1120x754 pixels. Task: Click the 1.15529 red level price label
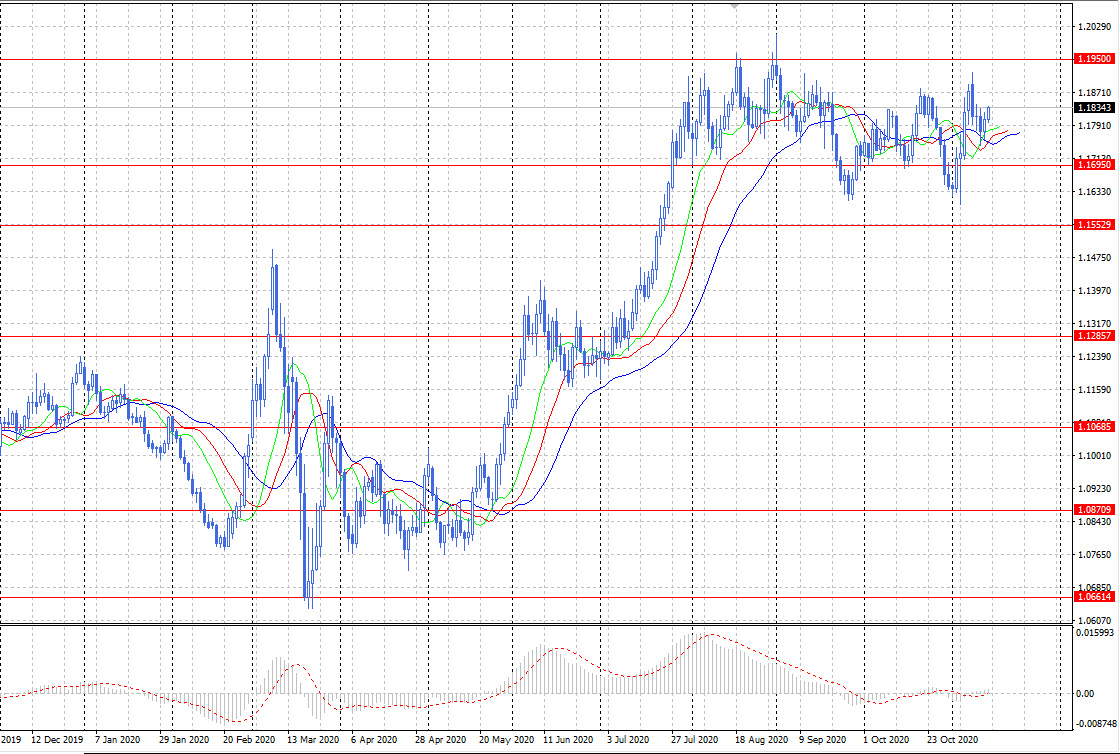tap(1094, 225)
